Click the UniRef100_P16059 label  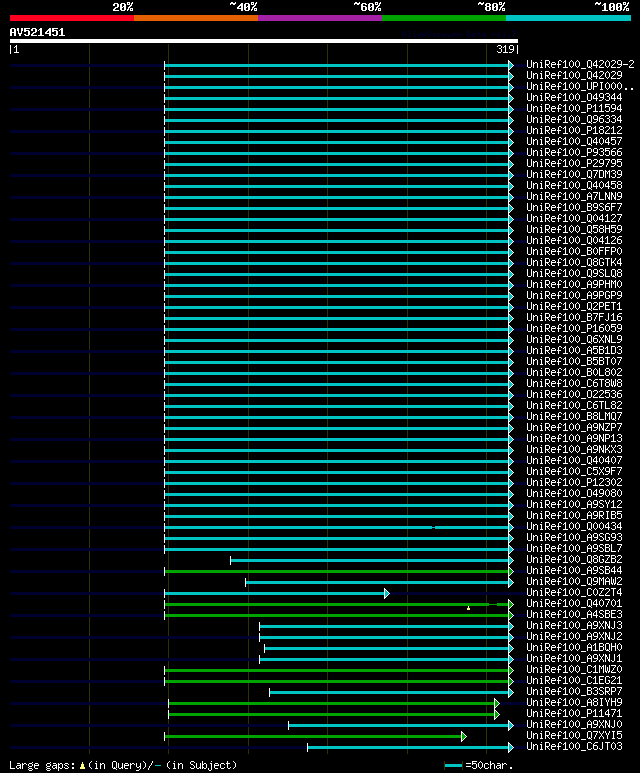tap(574, 328)
